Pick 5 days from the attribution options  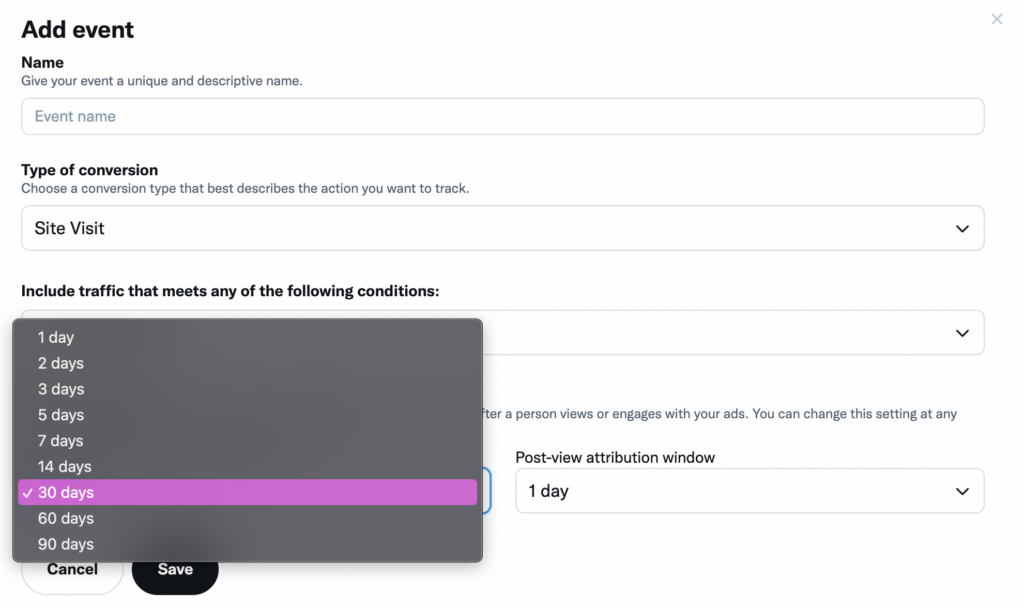(x=60, y=415)
